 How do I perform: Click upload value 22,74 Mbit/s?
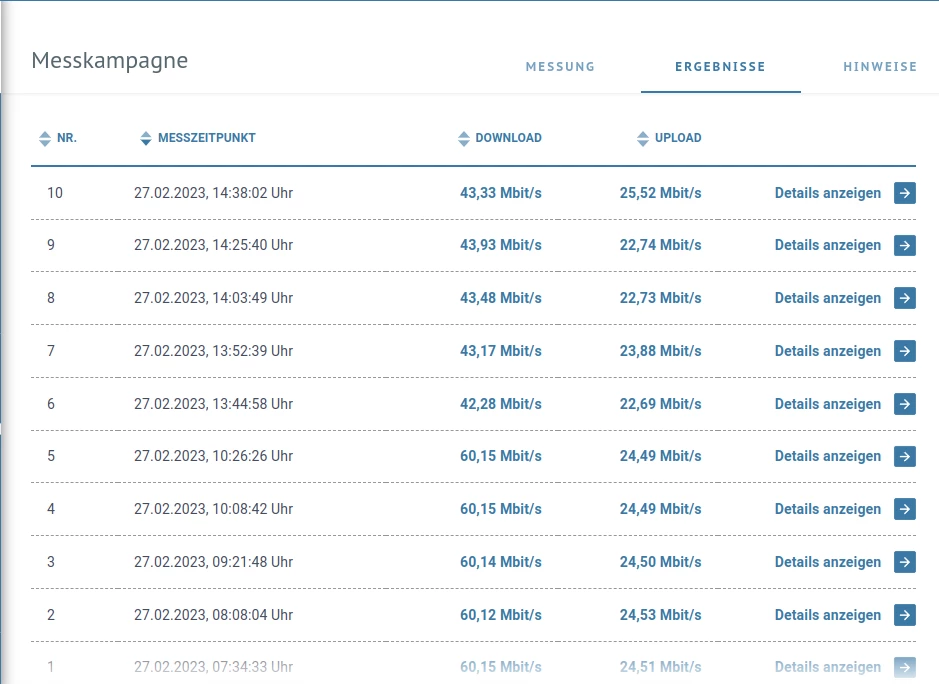[661, 245]
